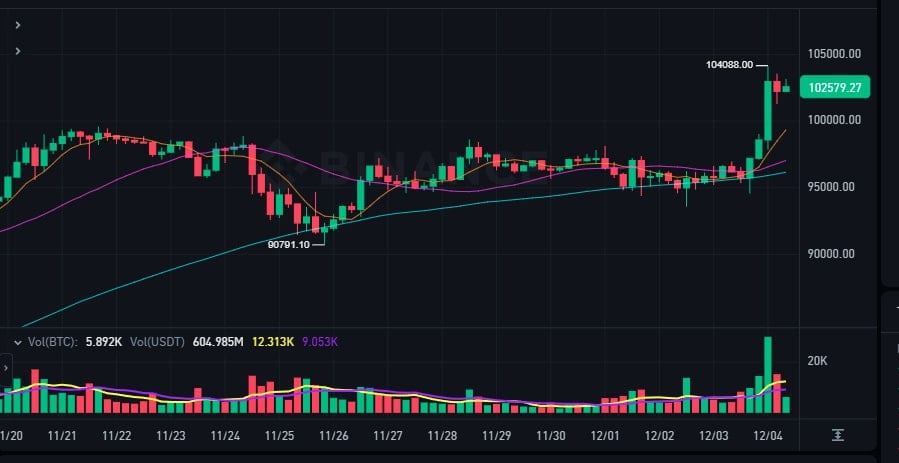
Task: Expand the first chevron above the candlesticks
Action: 18,25
